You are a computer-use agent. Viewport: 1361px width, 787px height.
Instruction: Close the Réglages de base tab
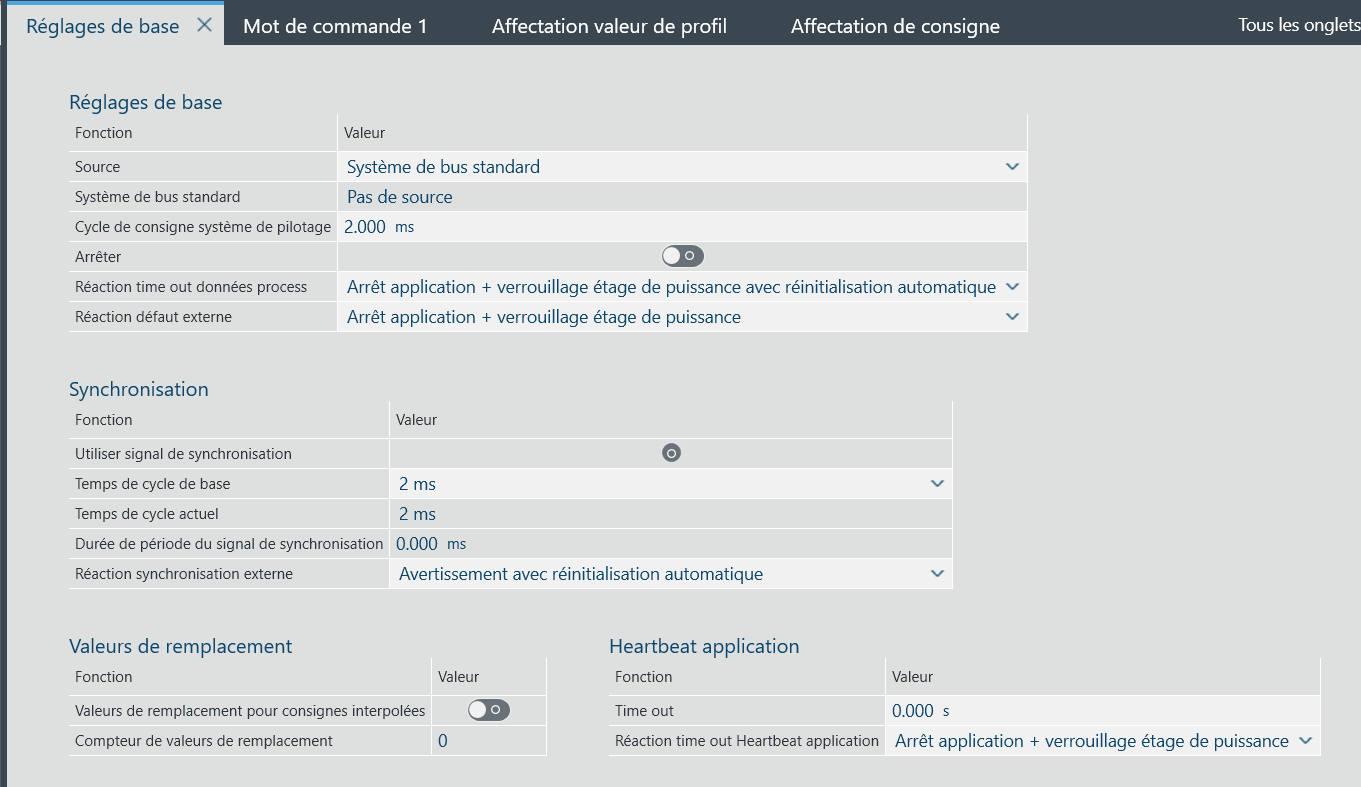(204, 25)
